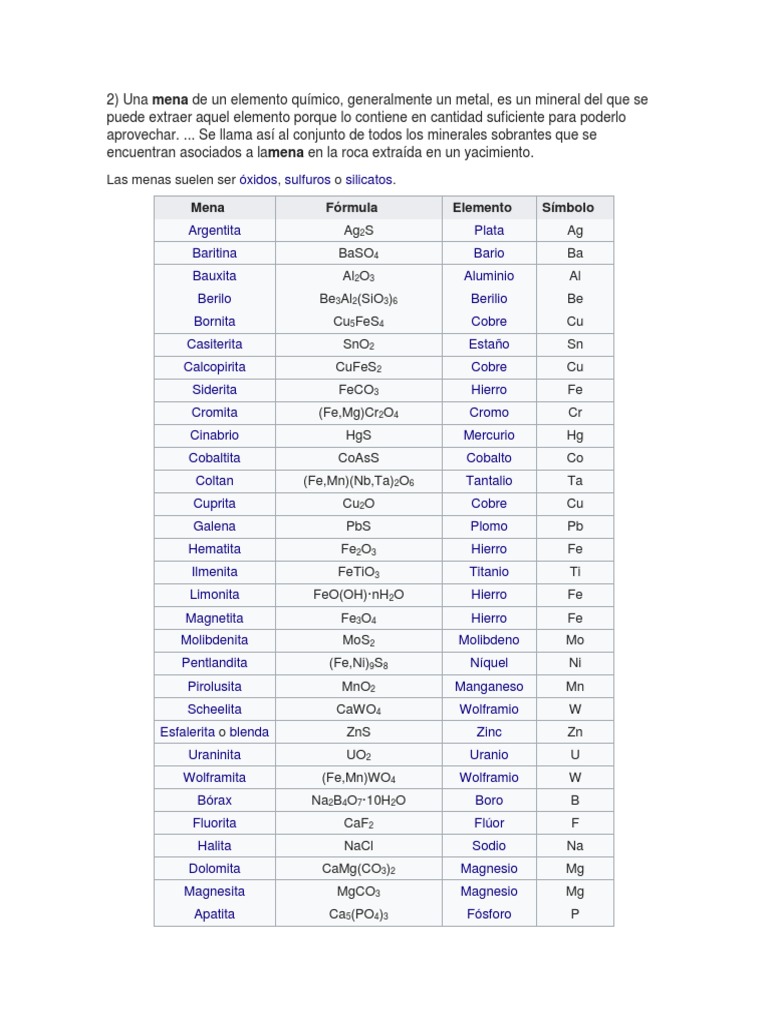Open the Galena mineral page
The height and width of the screenshot is (1024, 768).
(x=214, y=526)
